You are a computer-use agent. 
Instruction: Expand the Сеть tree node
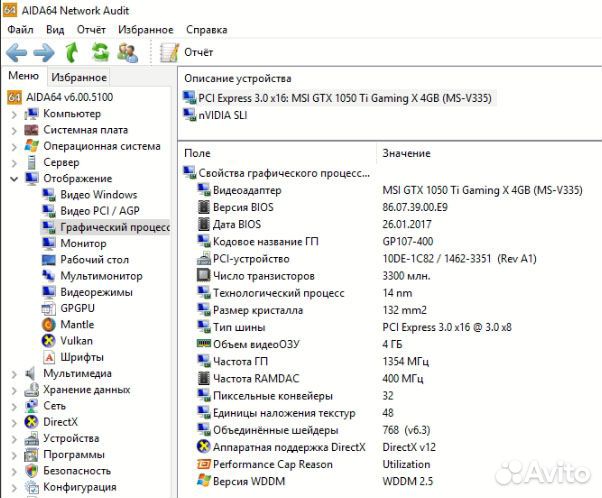pyautogui.click(x=14, y=406)
